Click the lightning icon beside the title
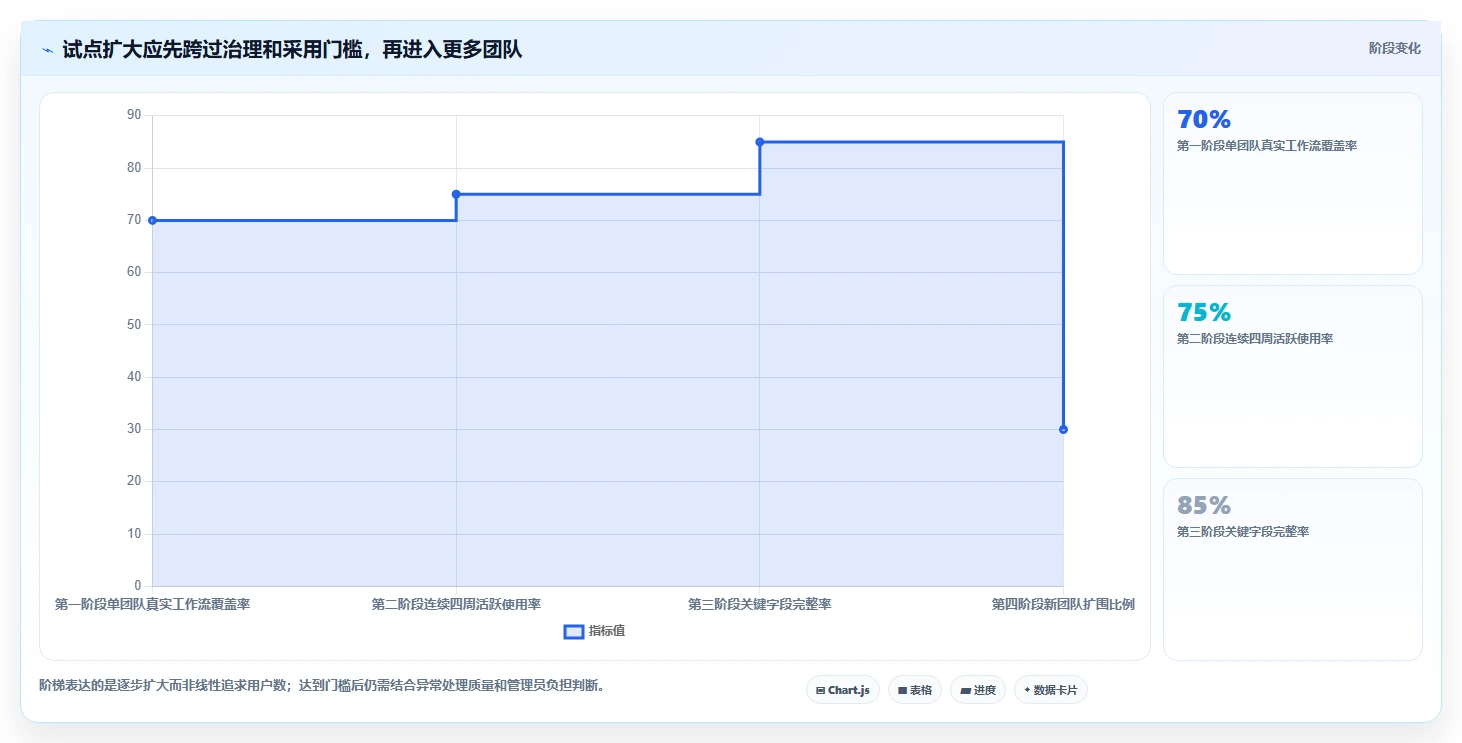 click(x=47, y=50)
